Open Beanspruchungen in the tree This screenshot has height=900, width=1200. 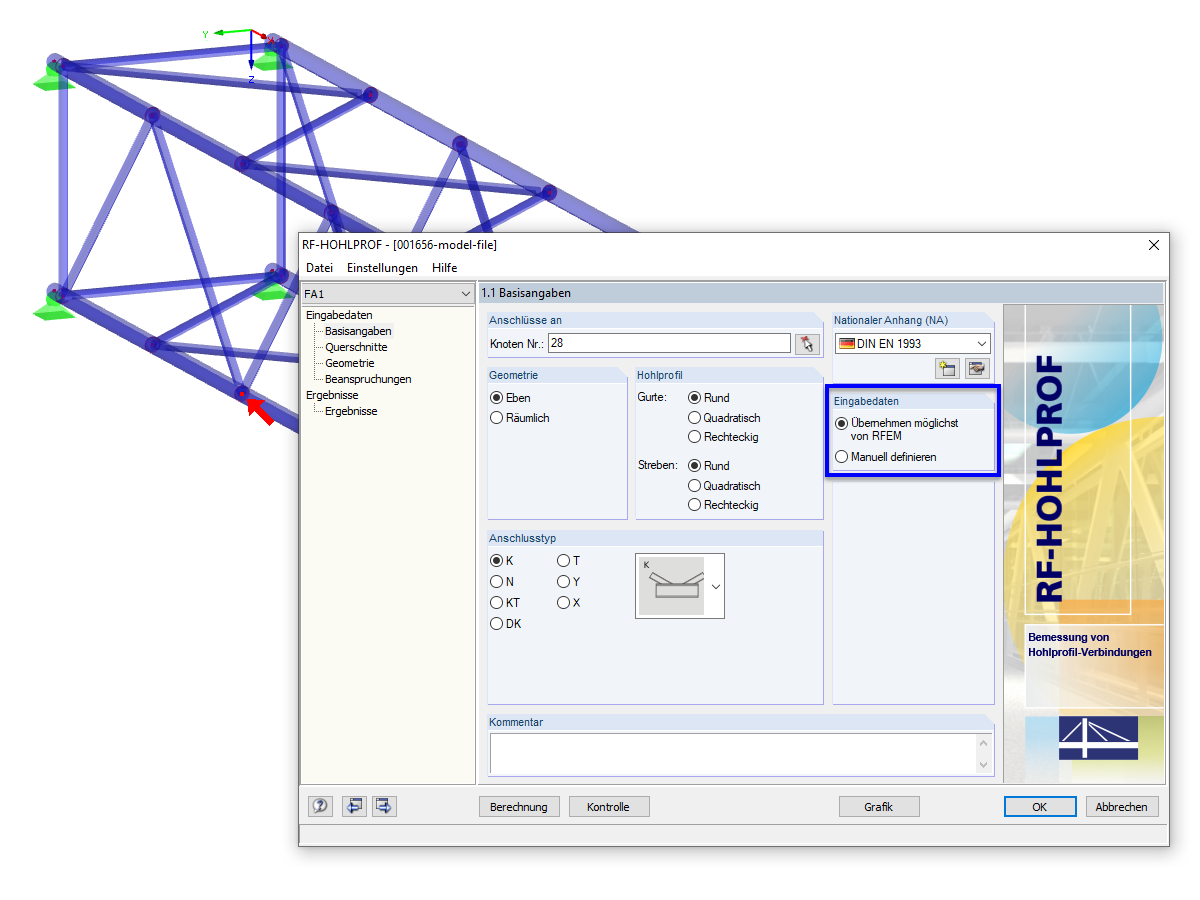pos(368,379)
